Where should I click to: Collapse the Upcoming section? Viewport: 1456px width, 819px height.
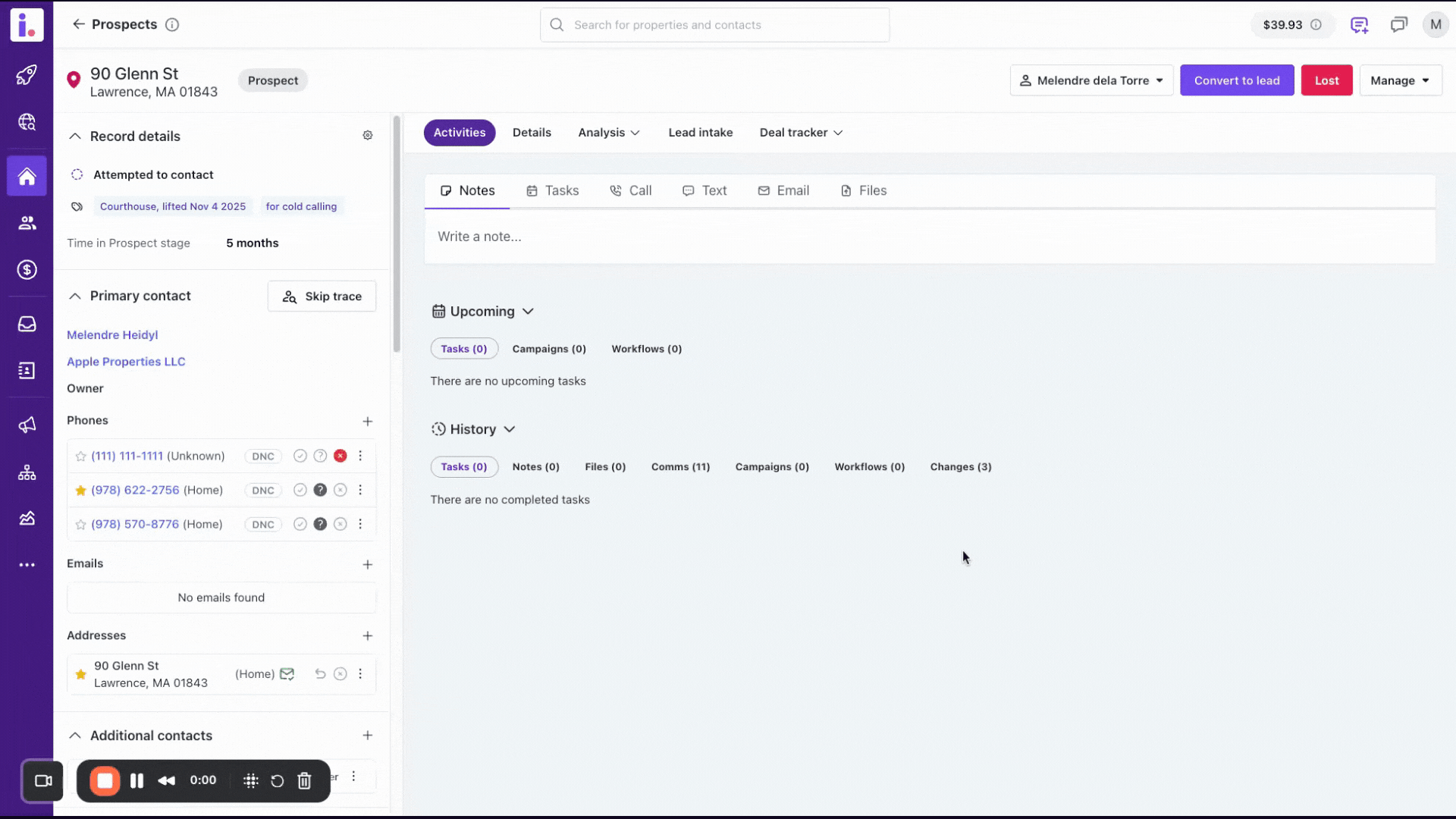coord(527,311)
